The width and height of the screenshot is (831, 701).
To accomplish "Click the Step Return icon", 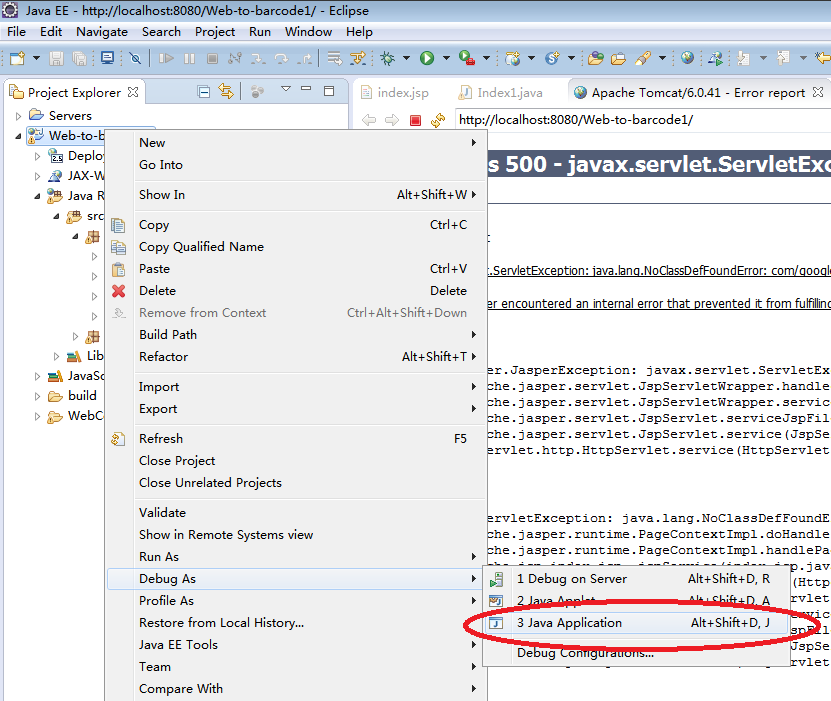I will pyautogui.click(x=305, y=58).
